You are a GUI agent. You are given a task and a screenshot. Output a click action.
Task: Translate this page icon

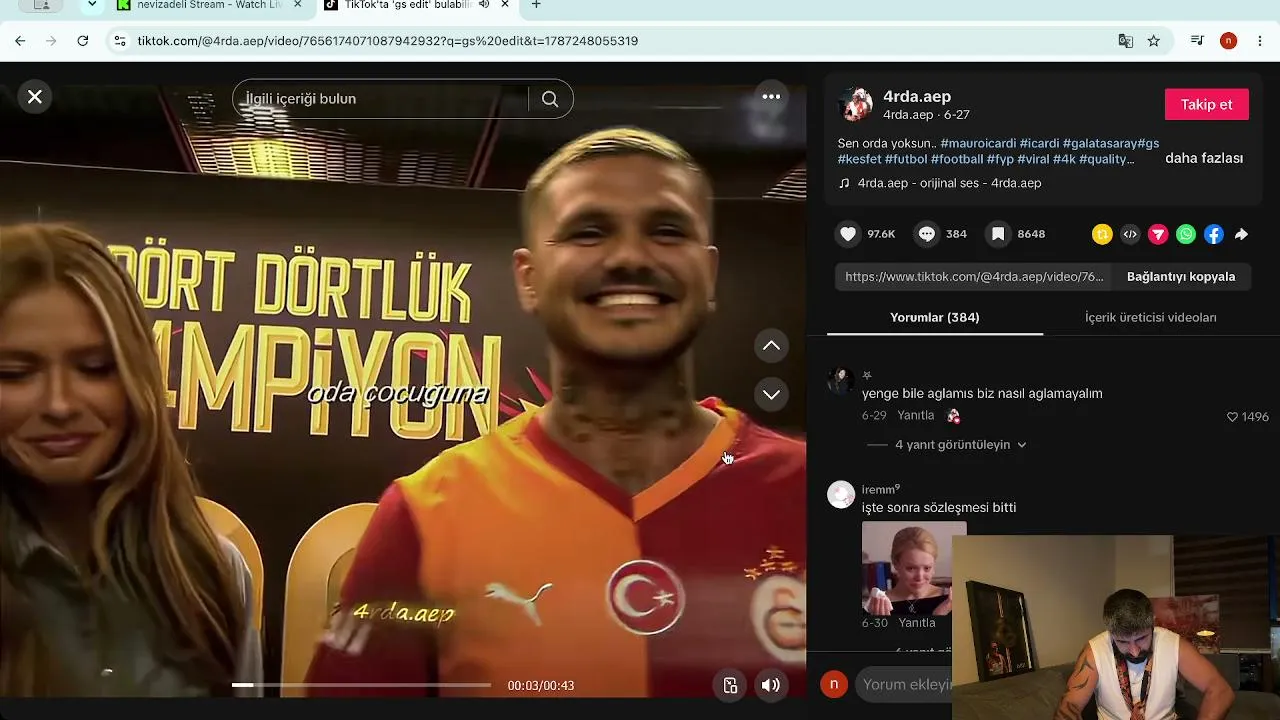tap(1126, 41)
